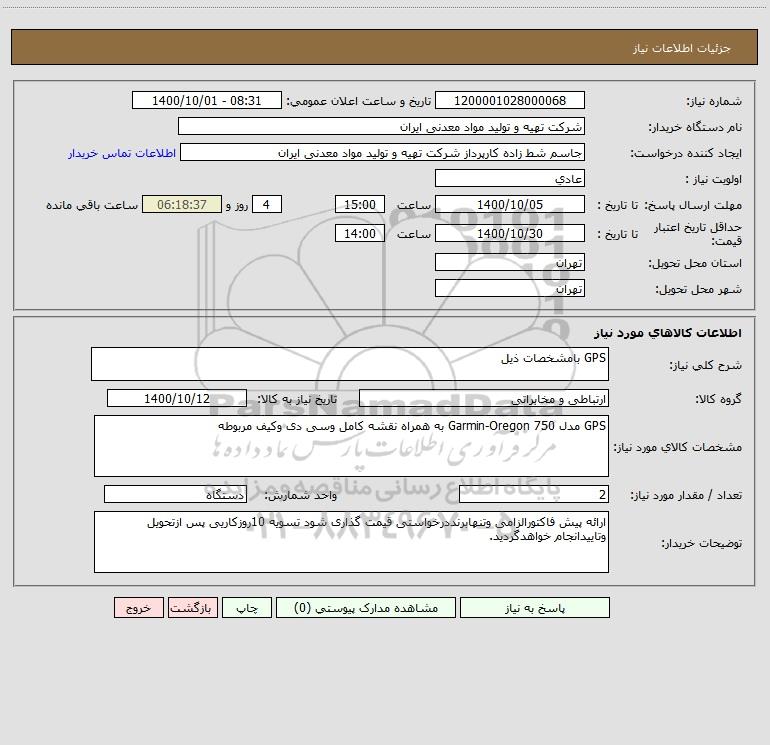The width and height of the screenshot is (770, 745).
Task: Click the 'شهر محل تحویل:' label
Action: (x=698, y=289)
